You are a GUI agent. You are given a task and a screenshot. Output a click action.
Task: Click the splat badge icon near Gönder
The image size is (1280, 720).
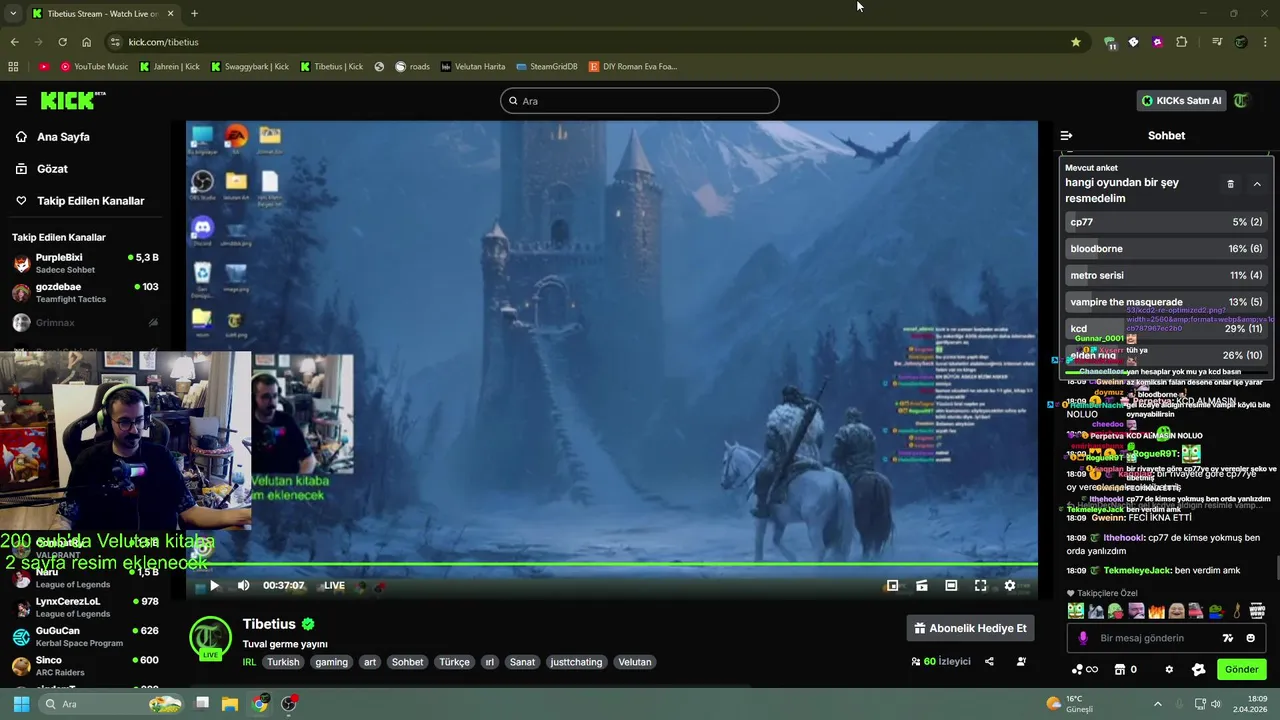(x=1199, y=670)
